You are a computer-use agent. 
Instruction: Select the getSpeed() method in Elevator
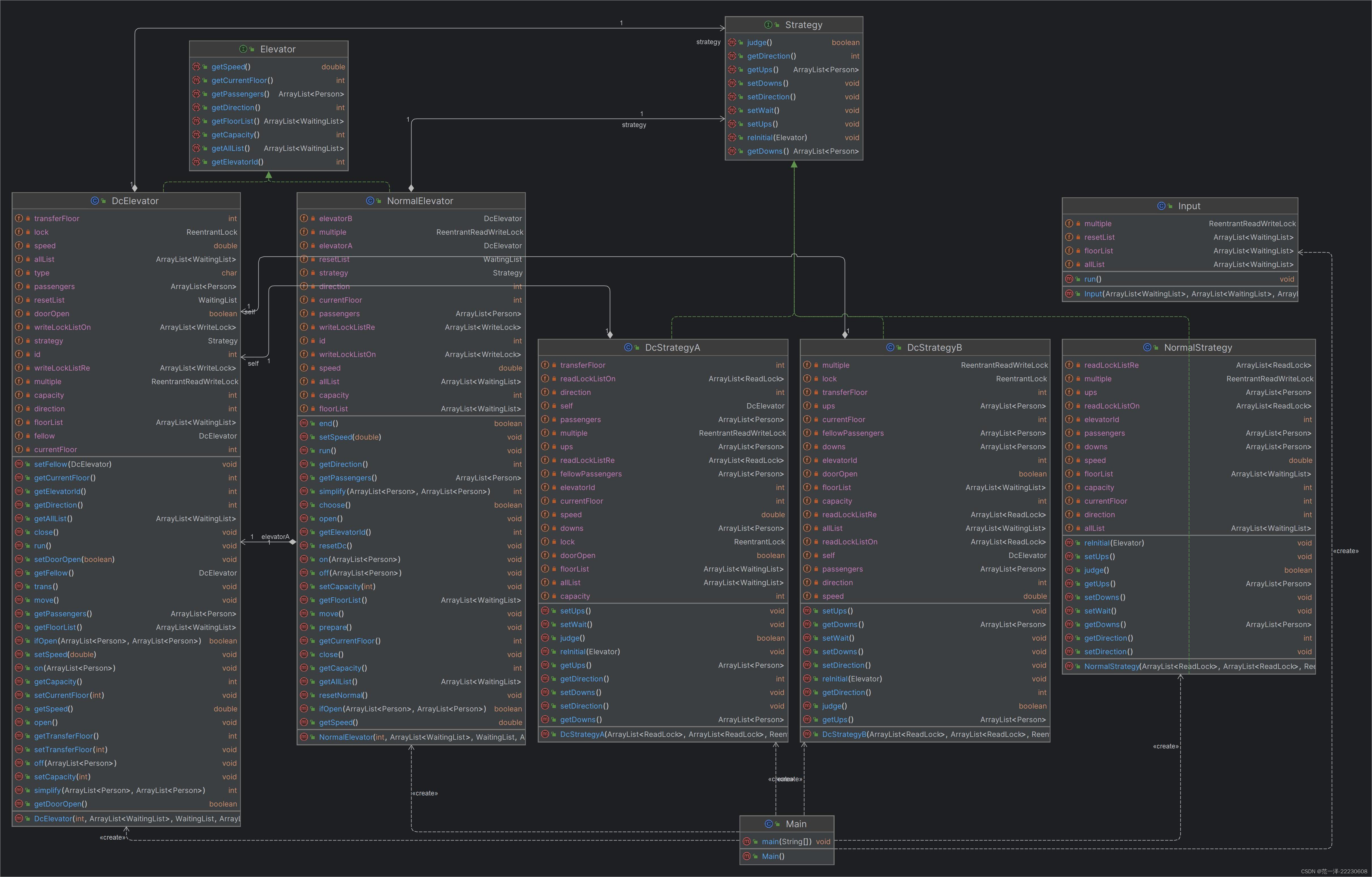point(230,67)
